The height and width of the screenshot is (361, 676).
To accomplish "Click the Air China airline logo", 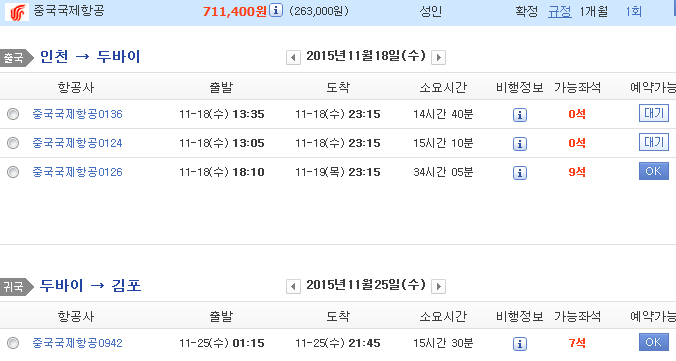I will [17, 12].
